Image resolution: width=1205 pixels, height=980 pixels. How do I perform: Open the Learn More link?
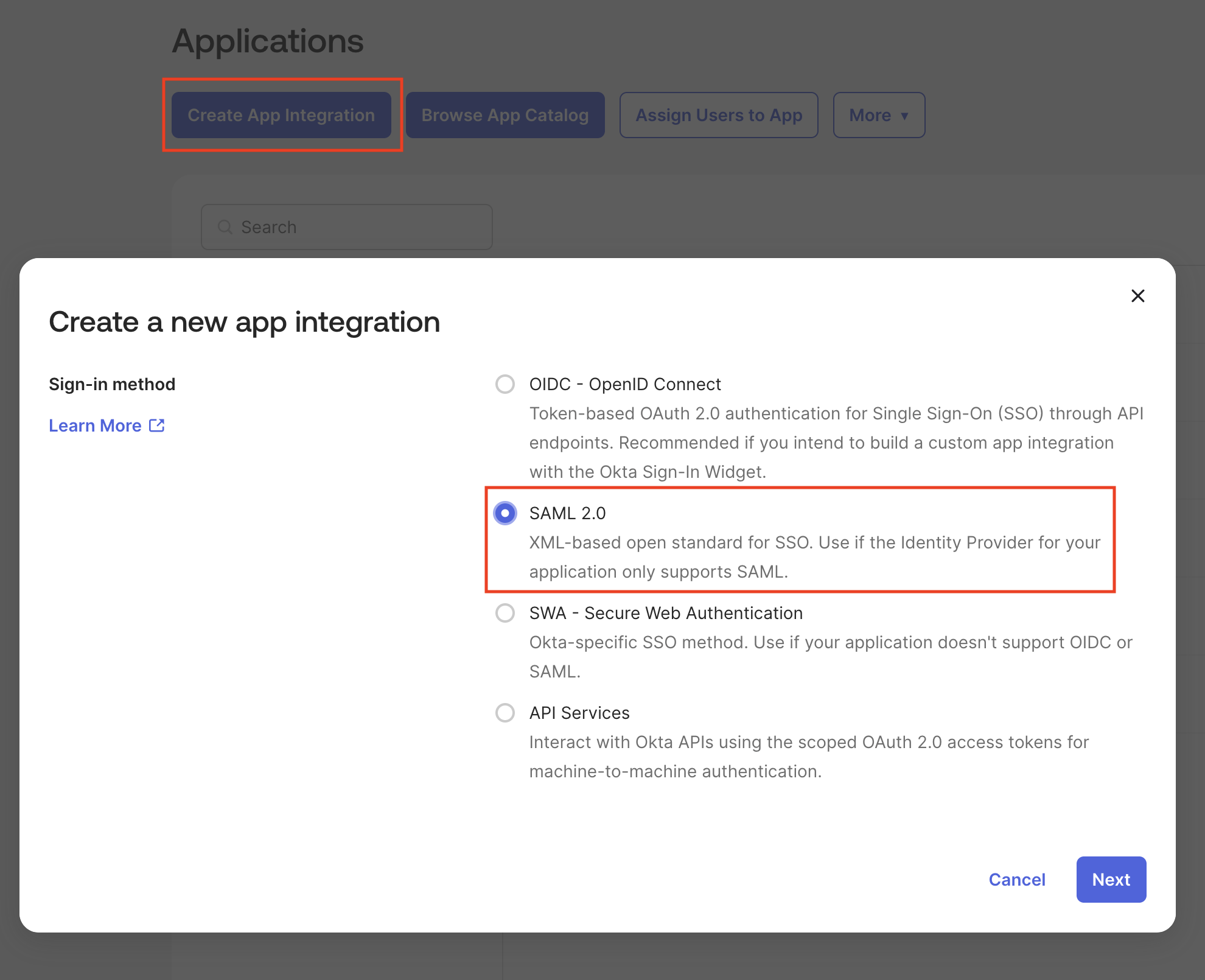tap(96, 425)
